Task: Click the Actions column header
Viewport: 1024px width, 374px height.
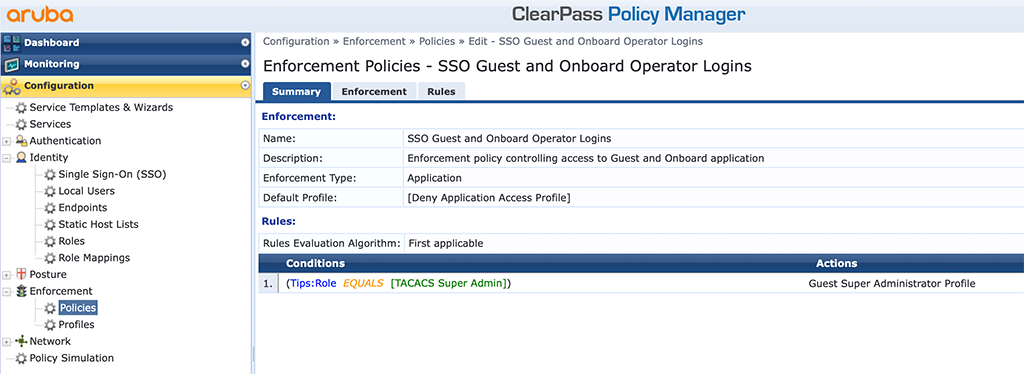Action: (837, 264)
